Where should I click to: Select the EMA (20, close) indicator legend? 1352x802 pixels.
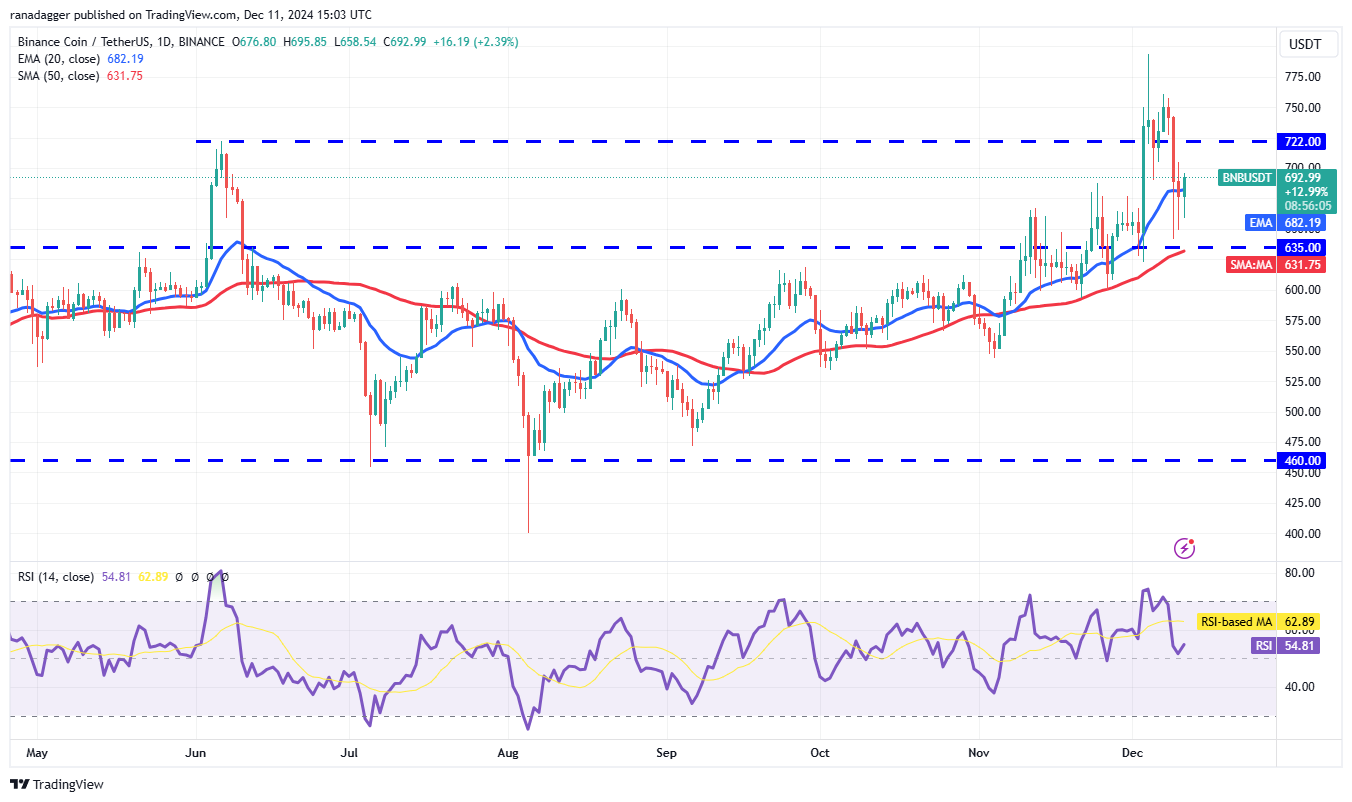click(x=59, y=59)
